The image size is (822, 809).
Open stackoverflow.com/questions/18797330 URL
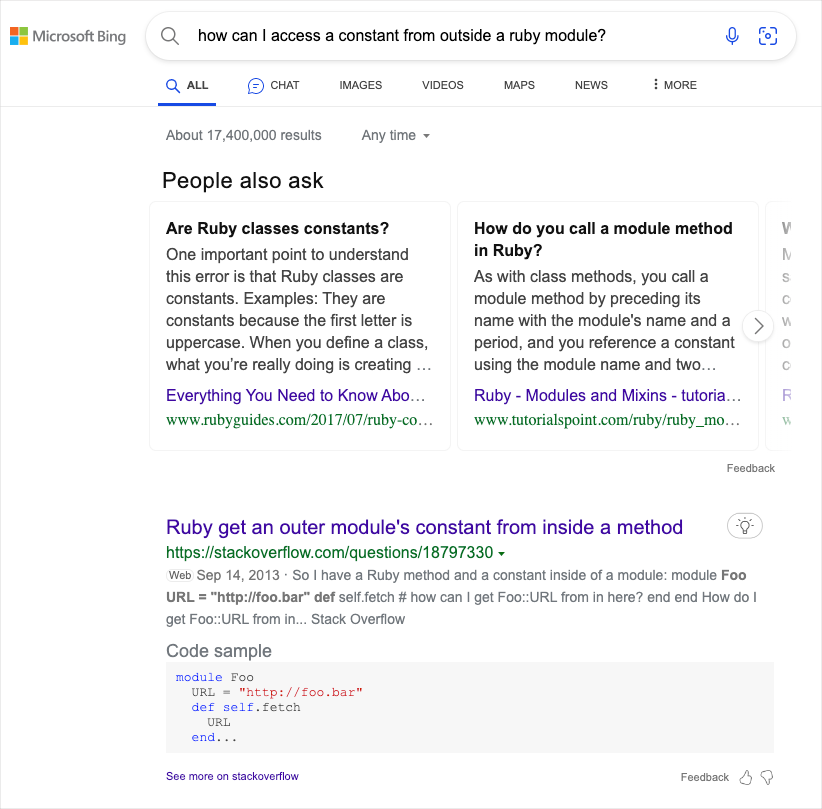[330, 553]
